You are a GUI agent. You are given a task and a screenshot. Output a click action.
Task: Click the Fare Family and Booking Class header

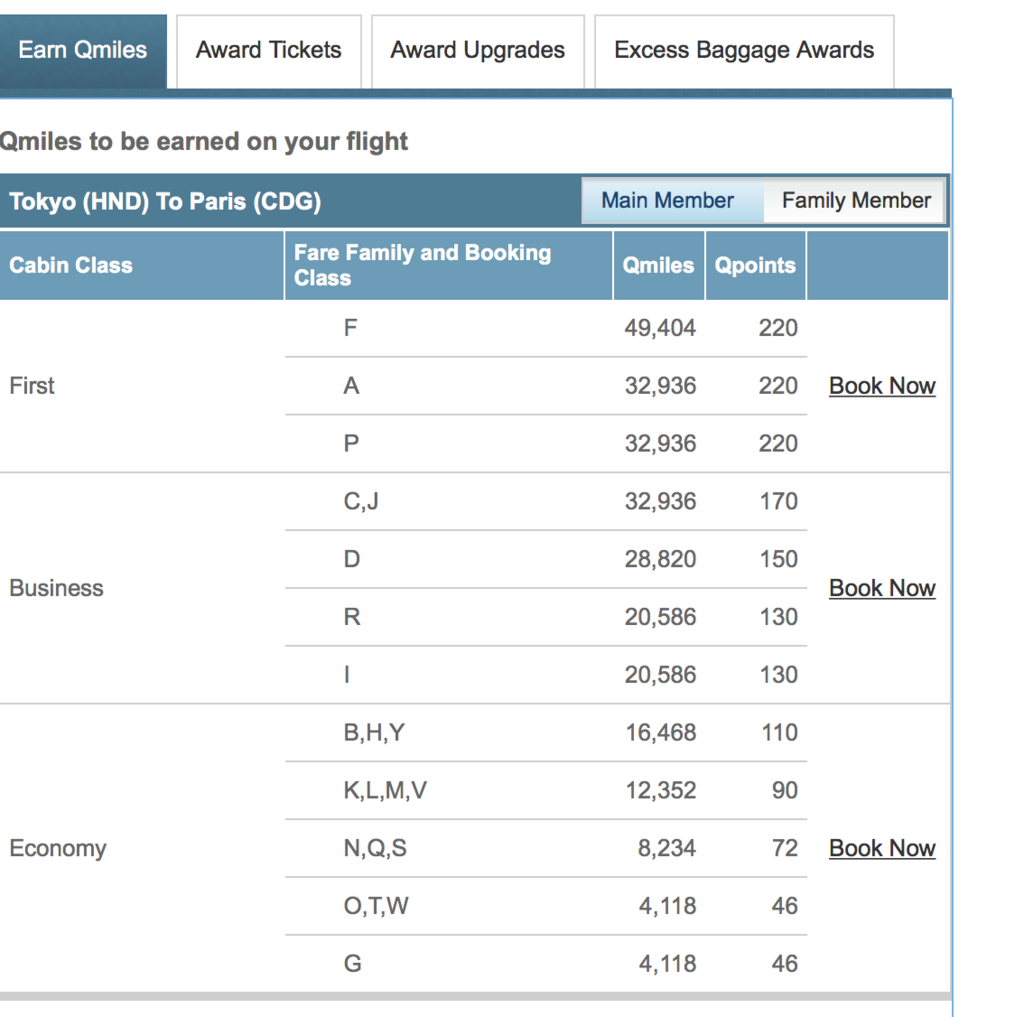pyautogui.click(x=449, y=265)
